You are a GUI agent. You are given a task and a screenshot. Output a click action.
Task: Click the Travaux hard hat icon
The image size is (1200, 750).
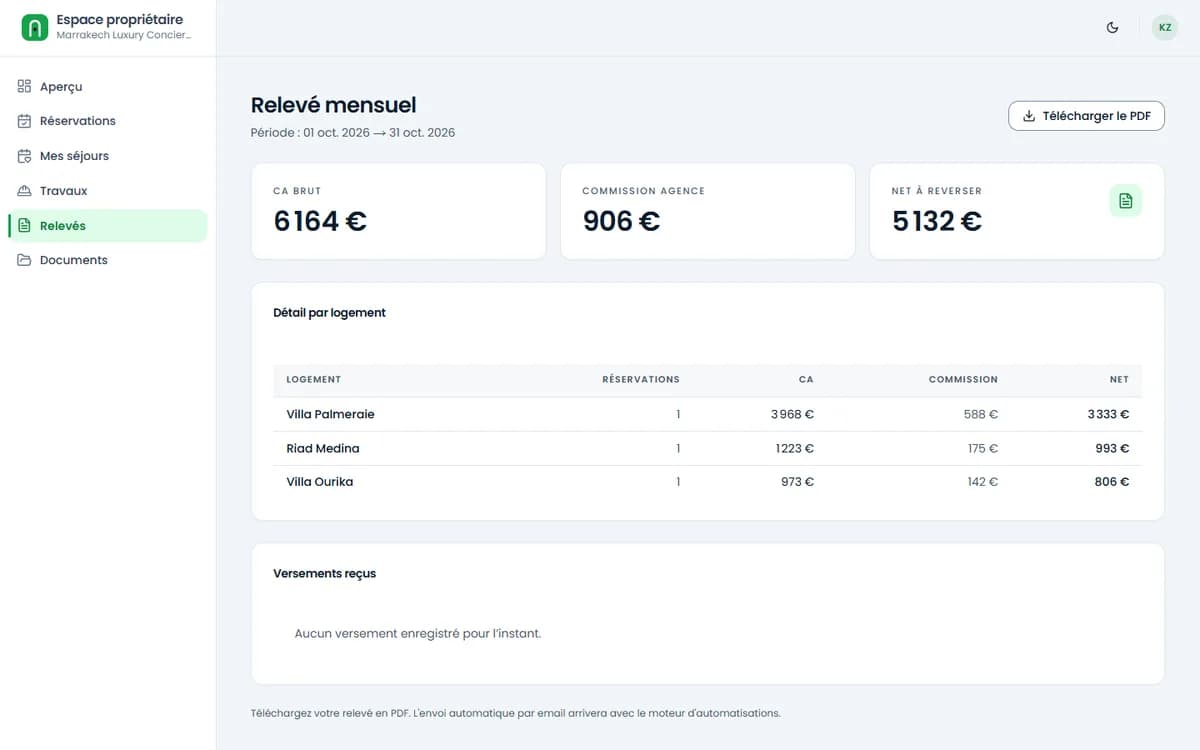point(25,191)
